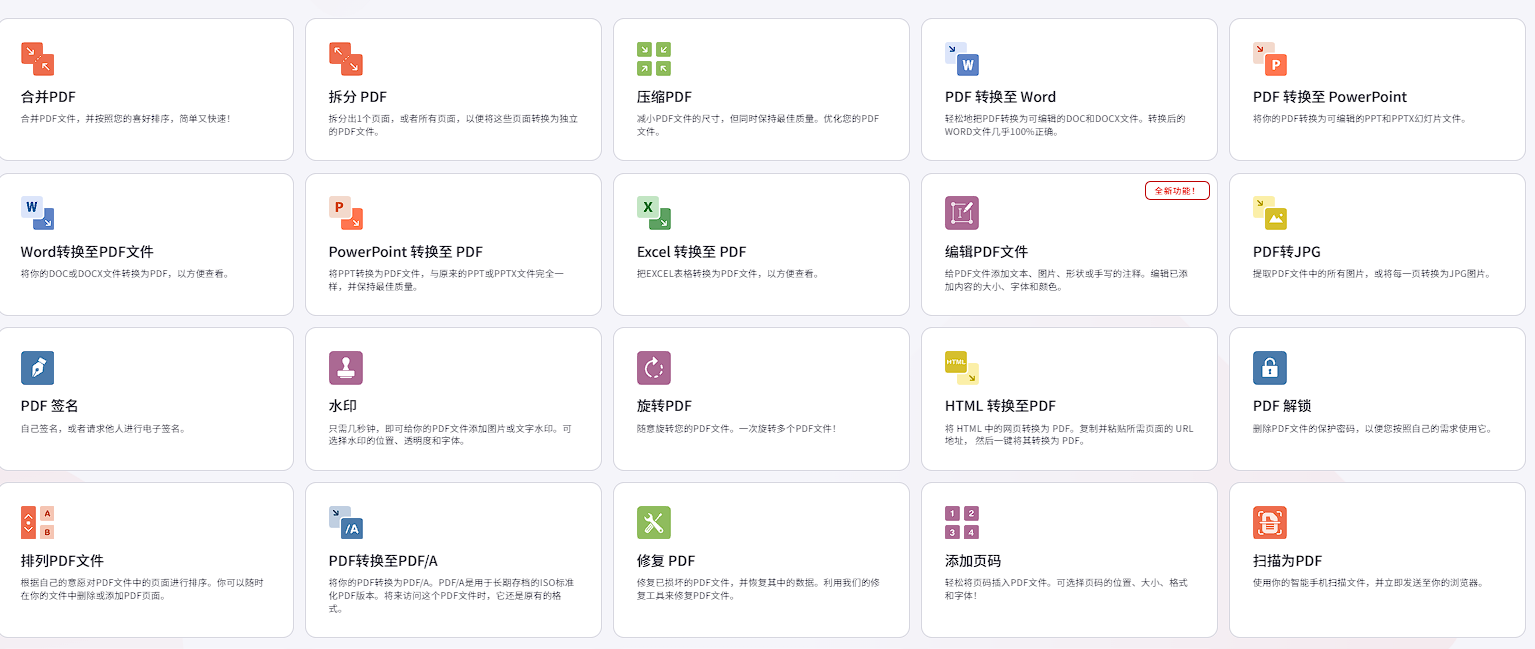Click the 修复 PDF wrench icon

tap(653, 522)
